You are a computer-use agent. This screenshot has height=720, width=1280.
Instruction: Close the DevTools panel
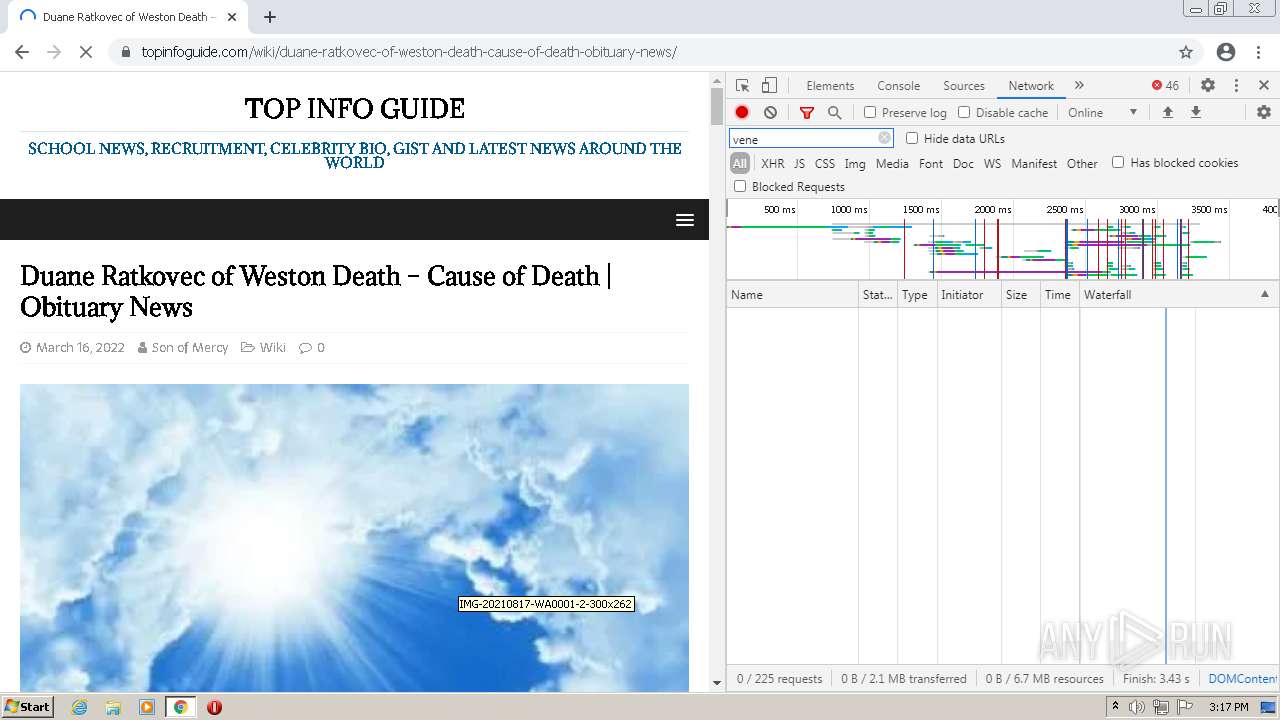click(1264, 86)
